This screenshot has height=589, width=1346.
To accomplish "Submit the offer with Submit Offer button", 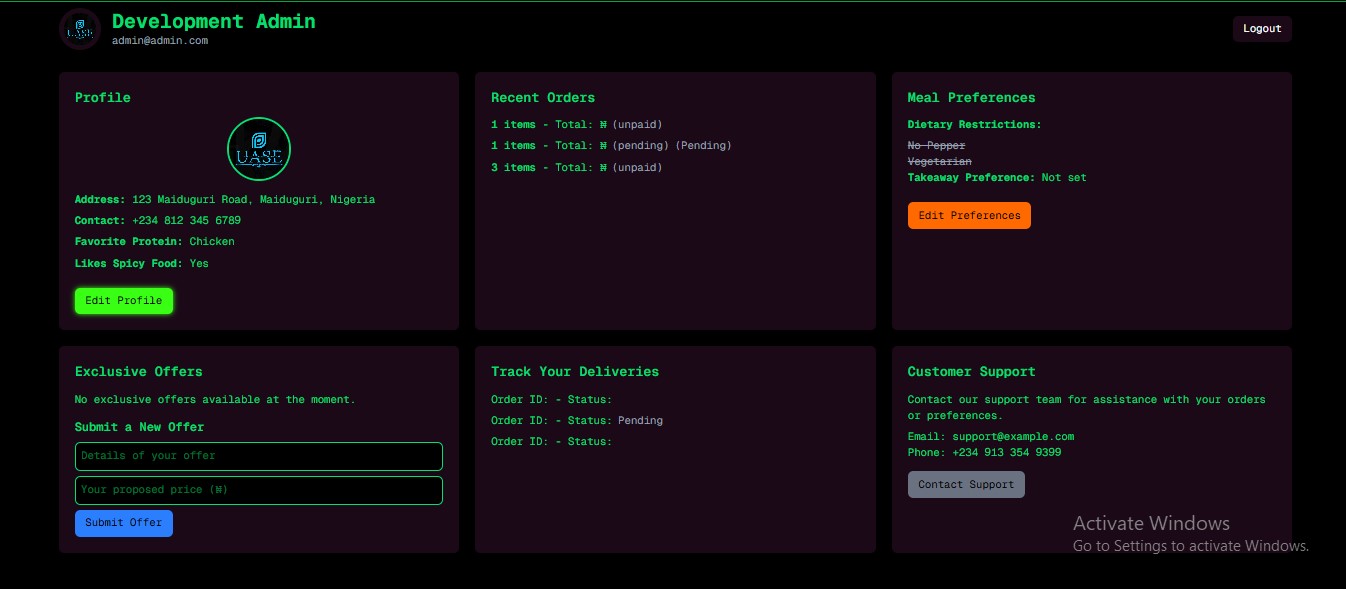I will click(123, 523).
